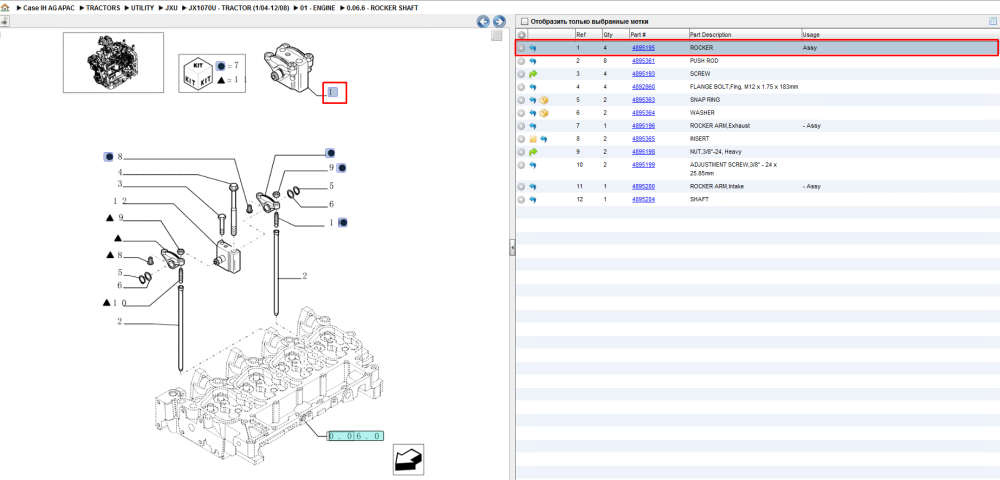The height and width of the screenshot is (480, 1000).
Task: Select the SHAFT description cell
Action: [698, 200]
